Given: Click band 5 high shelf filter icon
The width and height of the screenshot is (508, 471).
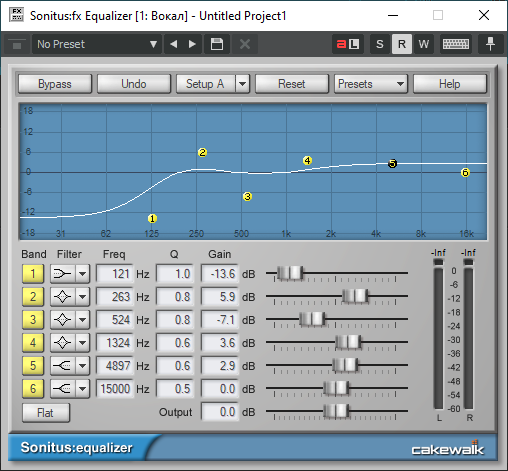Looking at the screenshot, I should 63,366.
